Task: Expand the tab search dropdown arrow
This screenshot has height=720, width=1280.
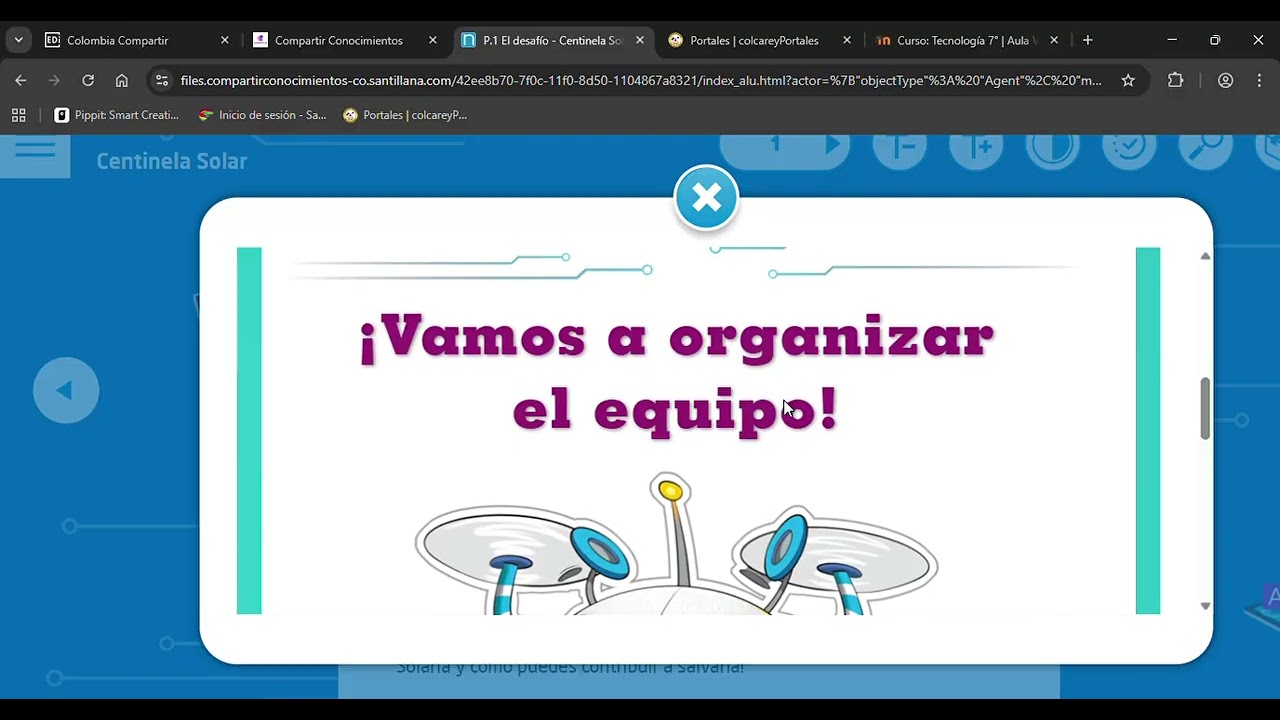Action: 18,41
